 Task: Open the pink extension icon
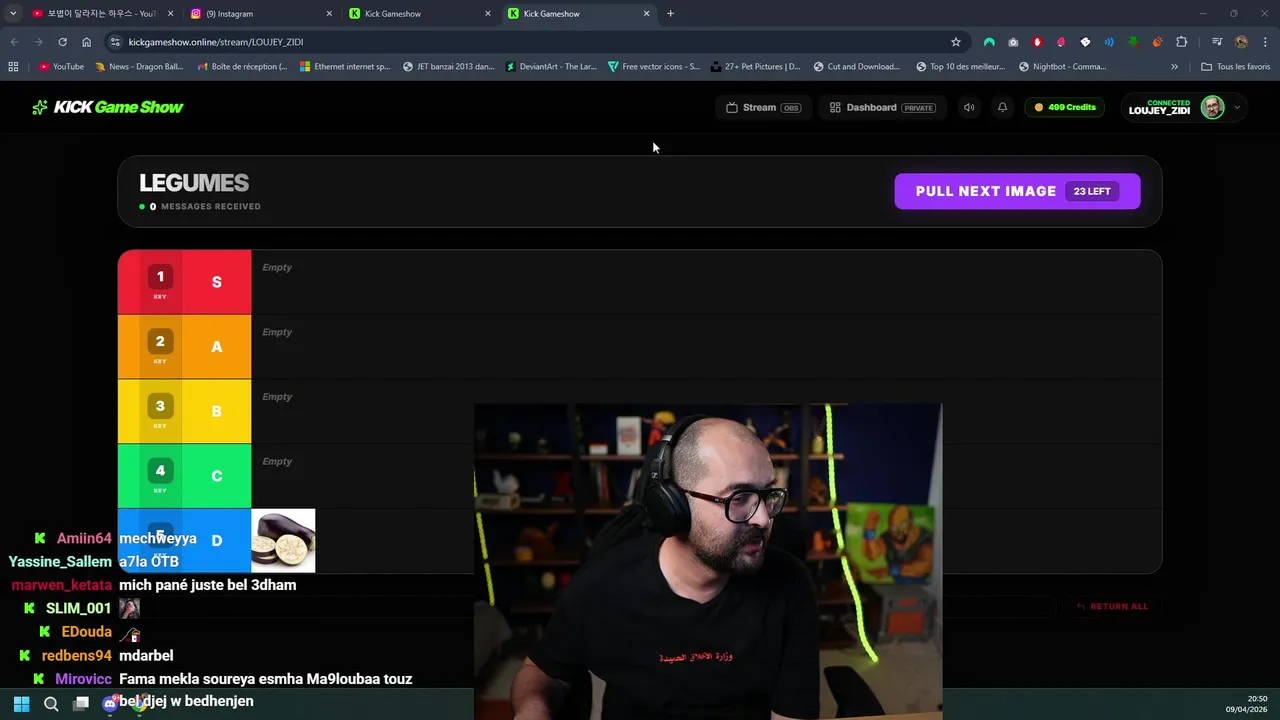(1061, 42)
